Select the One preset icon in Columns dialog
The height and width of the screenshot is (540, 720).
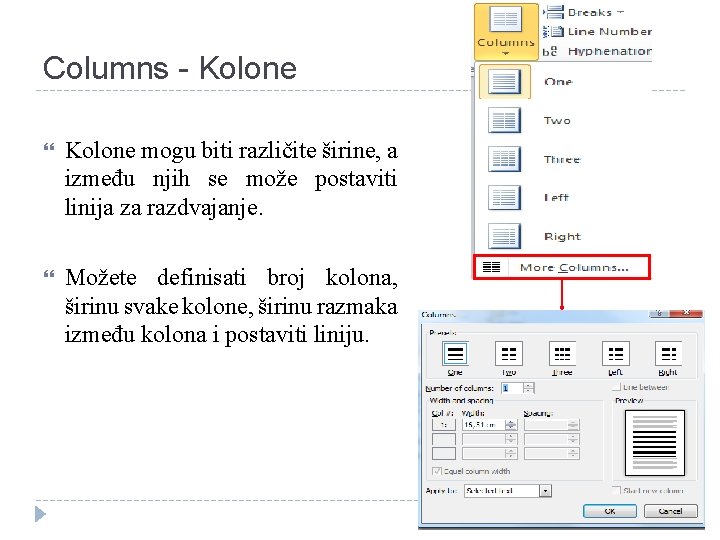455,354
